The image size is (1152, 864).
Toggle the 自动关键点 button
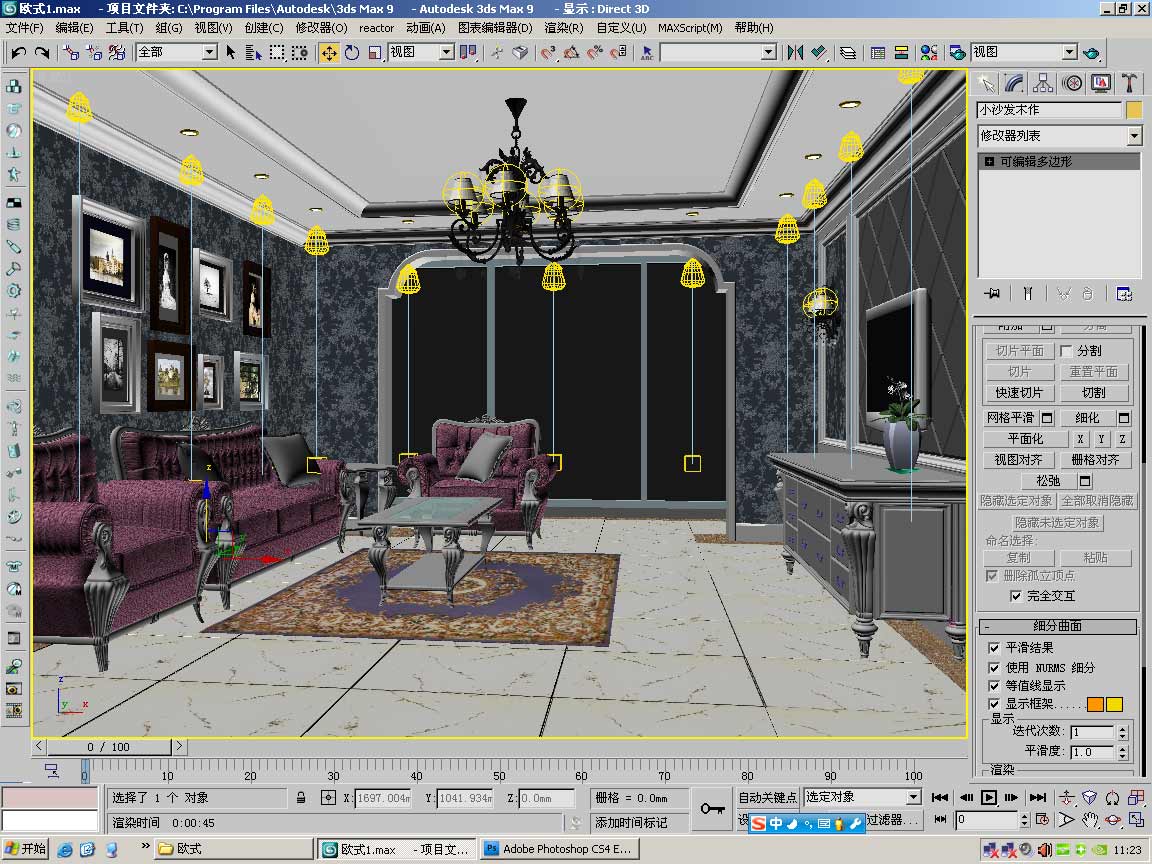point(767,797)
